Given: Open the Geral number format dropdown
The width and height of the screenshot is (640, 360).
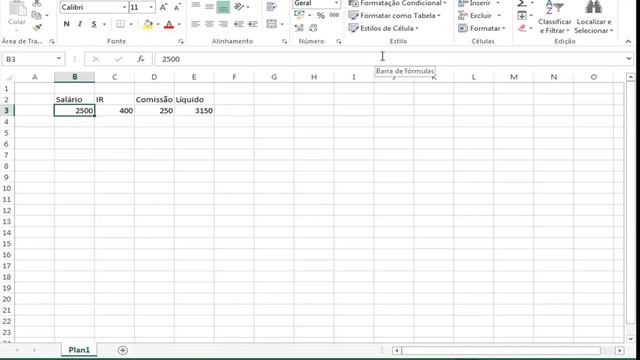Looking at the screenshot, I should pos(336,3).
